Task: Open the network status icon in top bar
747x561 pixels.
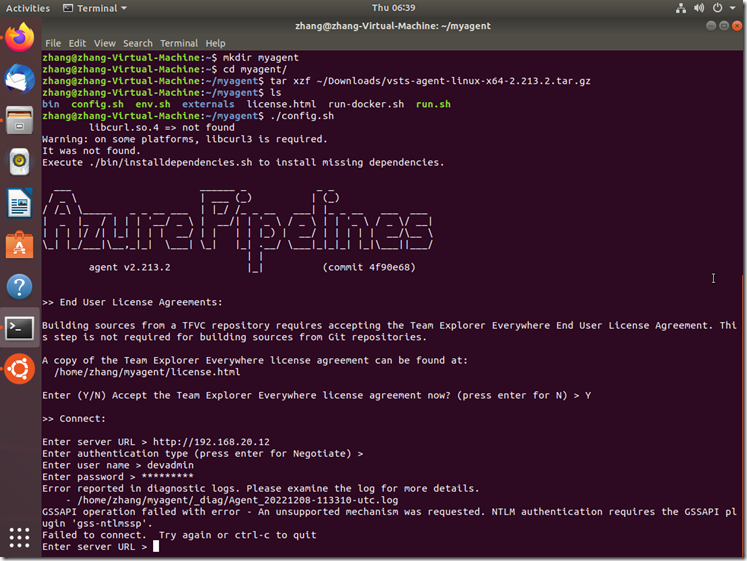Action: pyautogui.click(x=681, y=8)
